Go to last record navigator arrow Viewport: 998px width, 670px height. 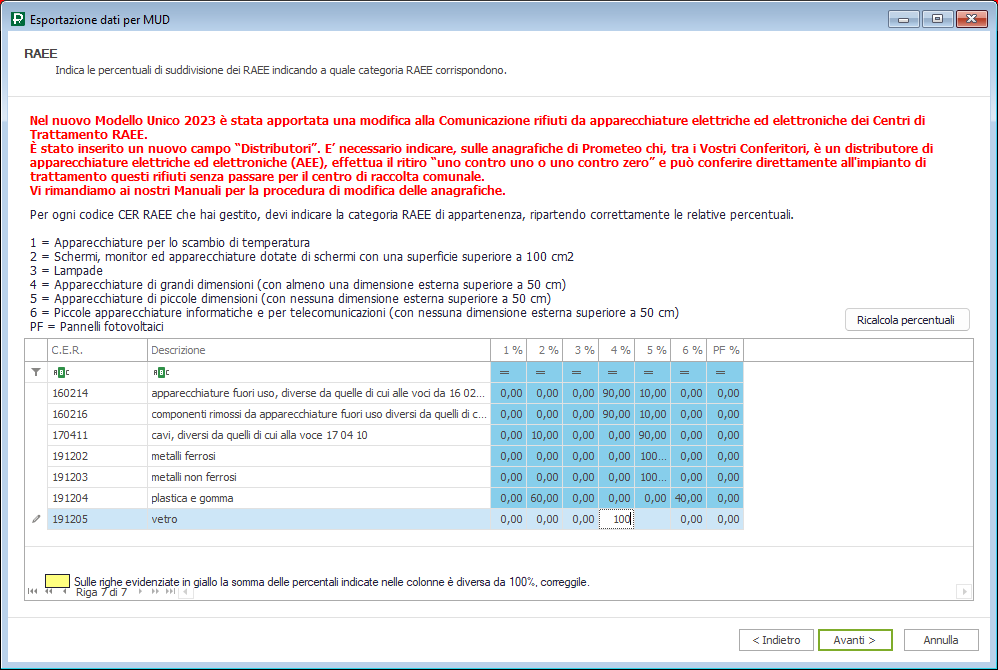coord(170,592)
